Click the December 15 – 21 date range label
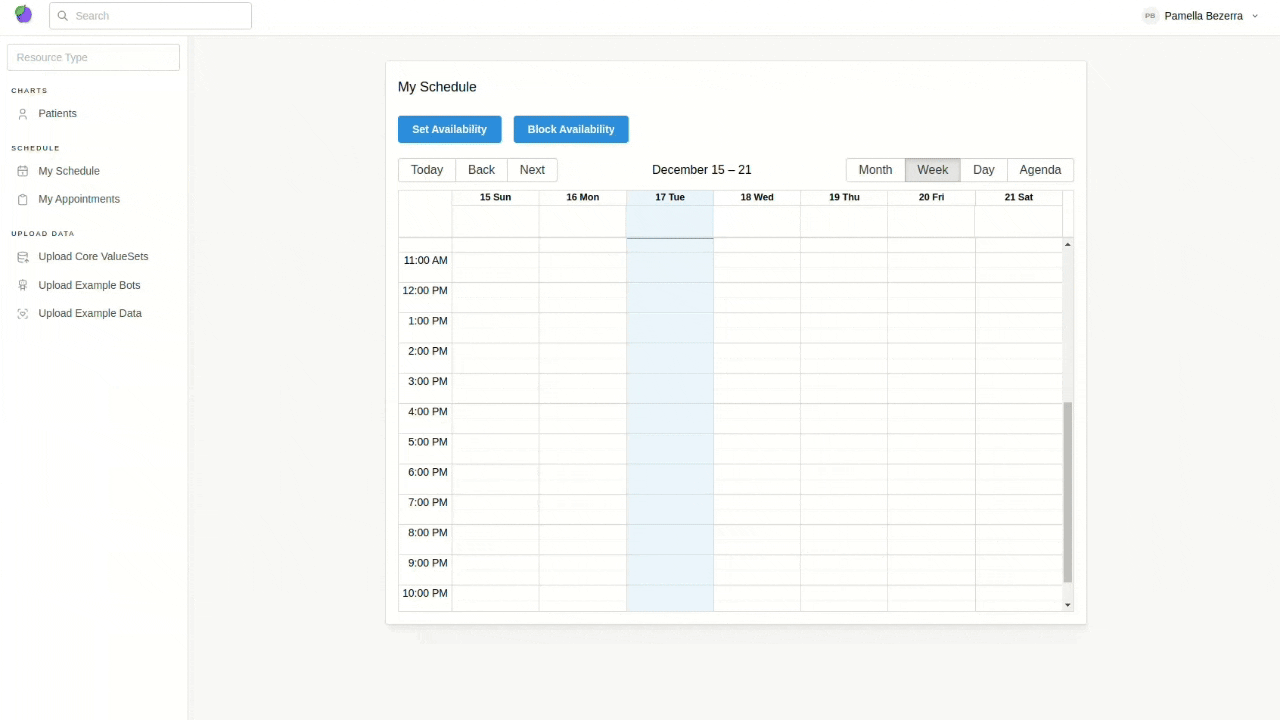1280x720 pixels. [702, 170]
